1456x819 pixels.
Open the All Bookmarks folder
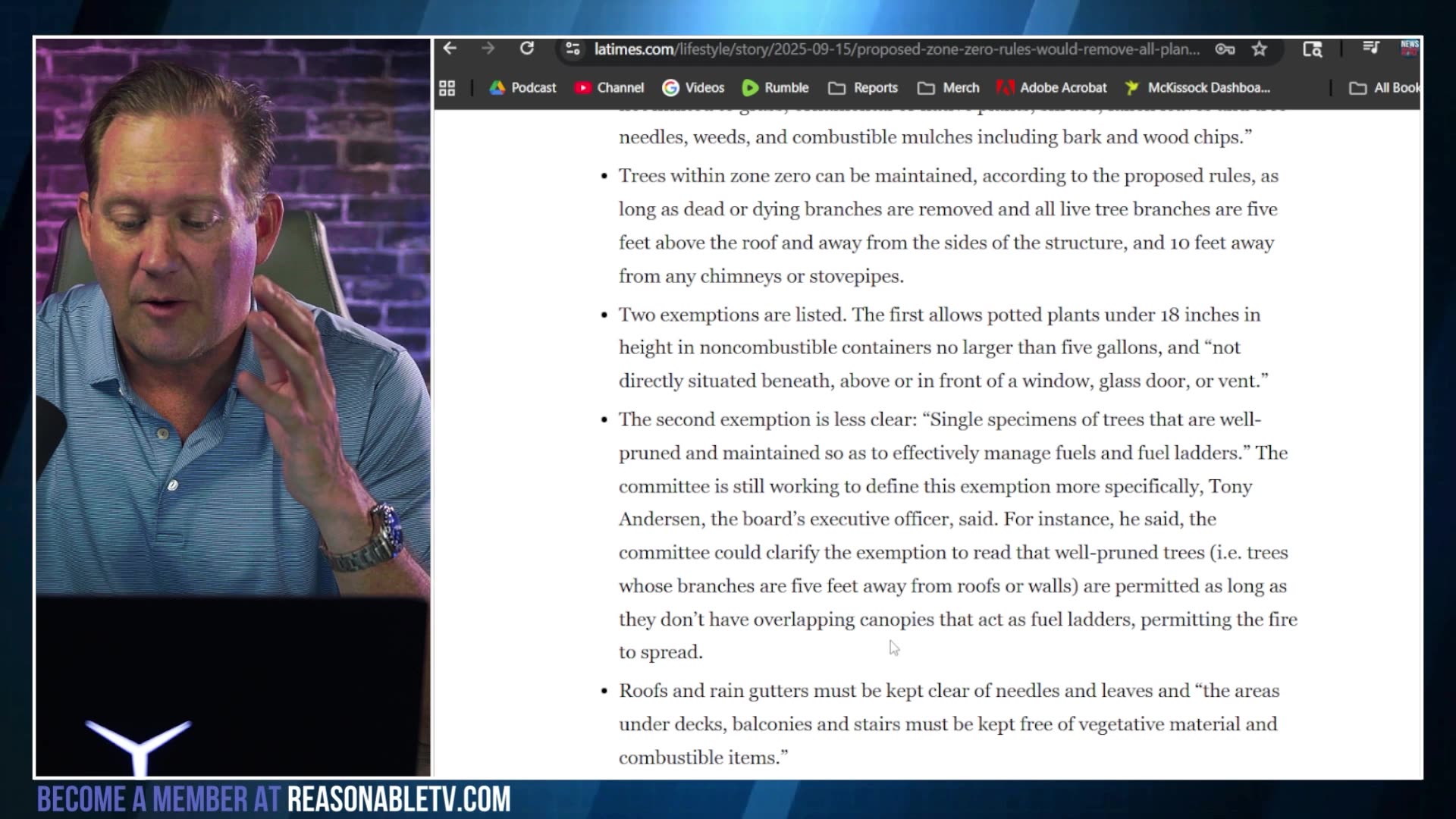click(x=1385, y=88)
